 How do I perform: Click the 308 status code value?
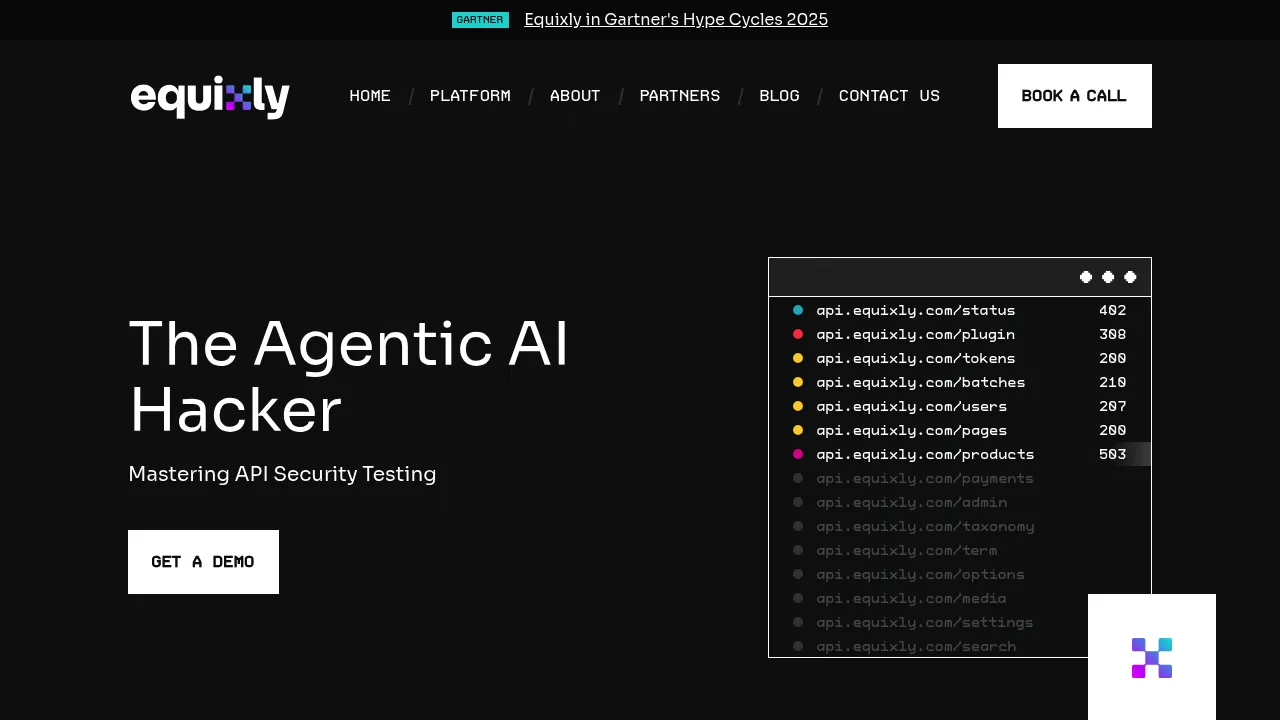pos(1113,334)
